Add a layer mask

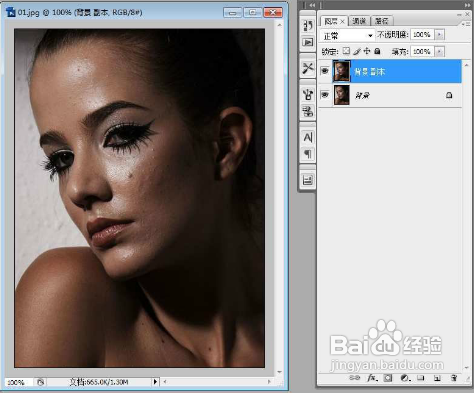[x=388, y=378]
